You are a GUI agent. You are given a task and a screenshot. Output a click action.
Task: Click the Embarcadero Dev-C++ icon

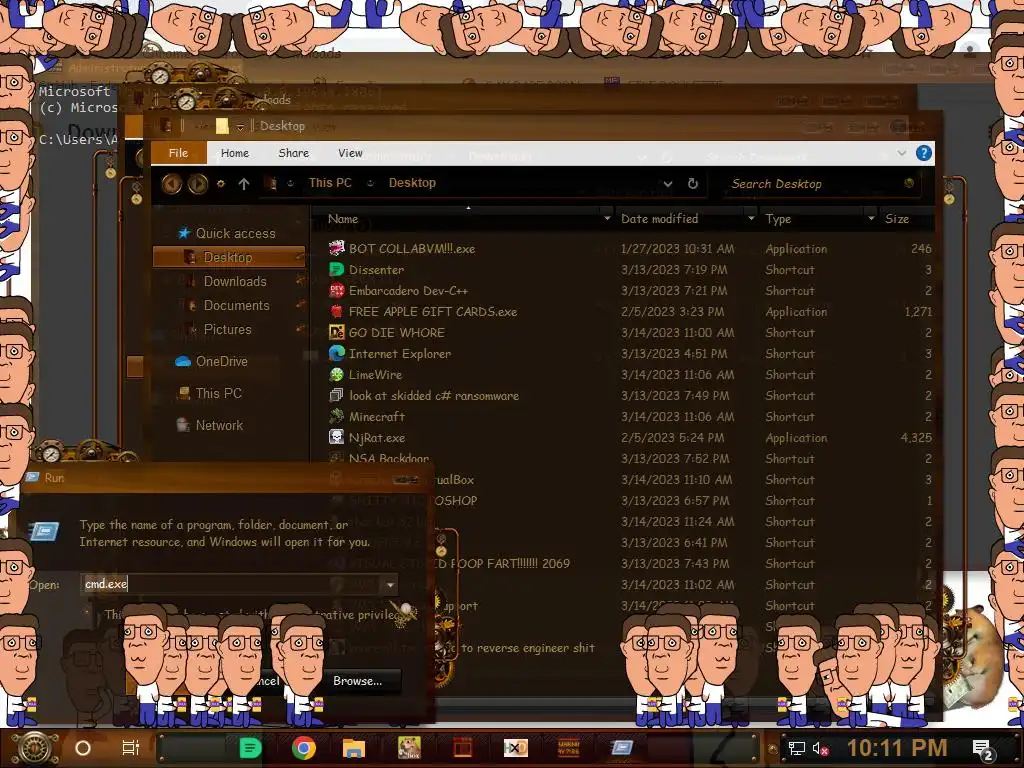click(x=336, y=290)
